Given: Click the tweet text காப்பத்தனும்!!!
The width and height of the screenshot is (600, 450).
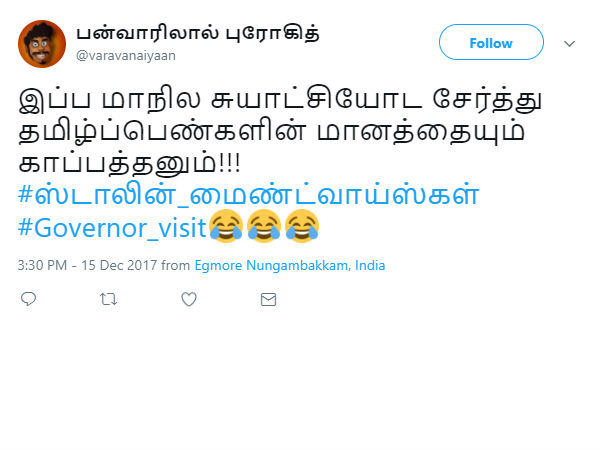Looking at the screenshot, I should tap(129, 165).
